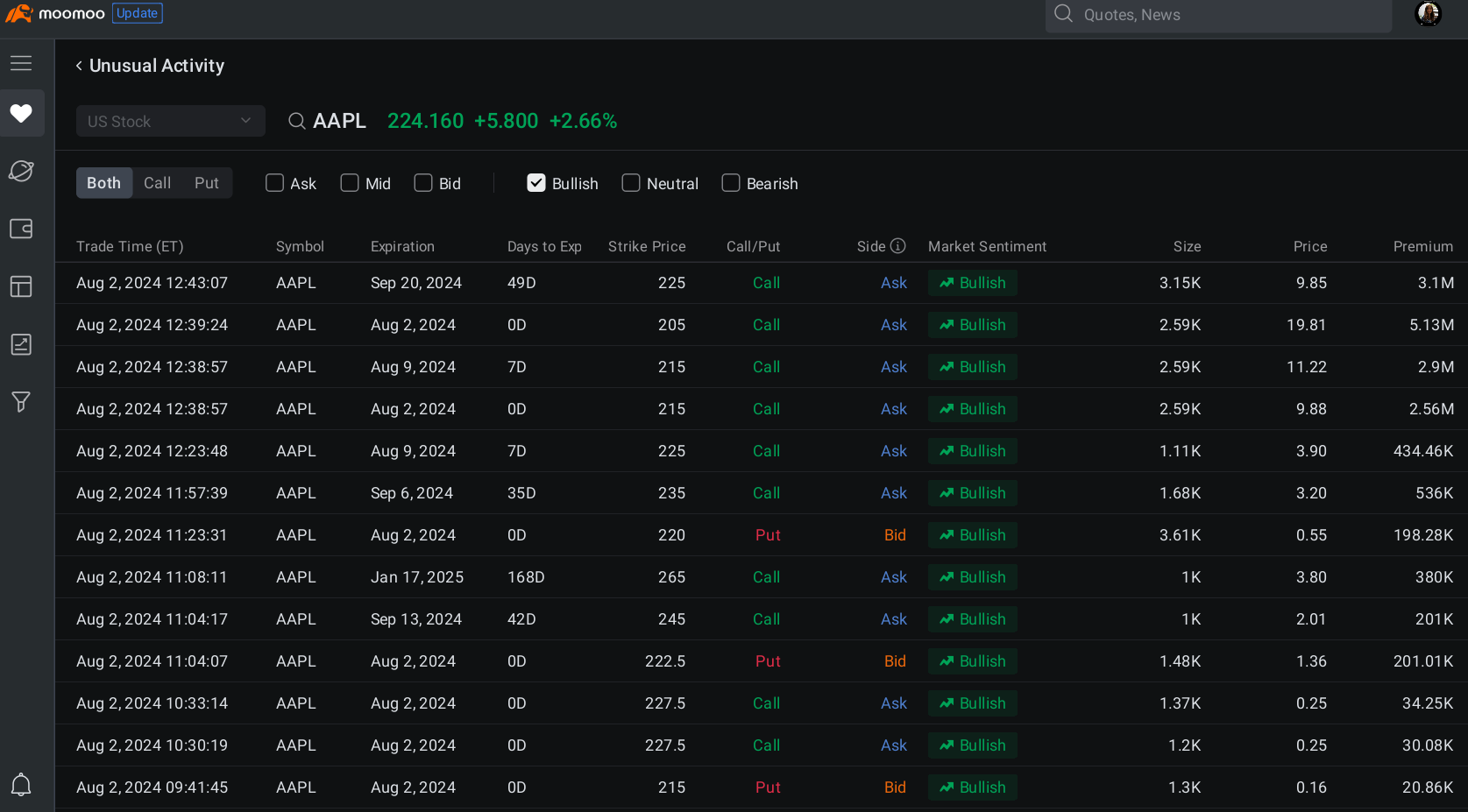Click the Bullish badge in 10:30:19 row
1468x812 pixels.
tap(973, 745)
